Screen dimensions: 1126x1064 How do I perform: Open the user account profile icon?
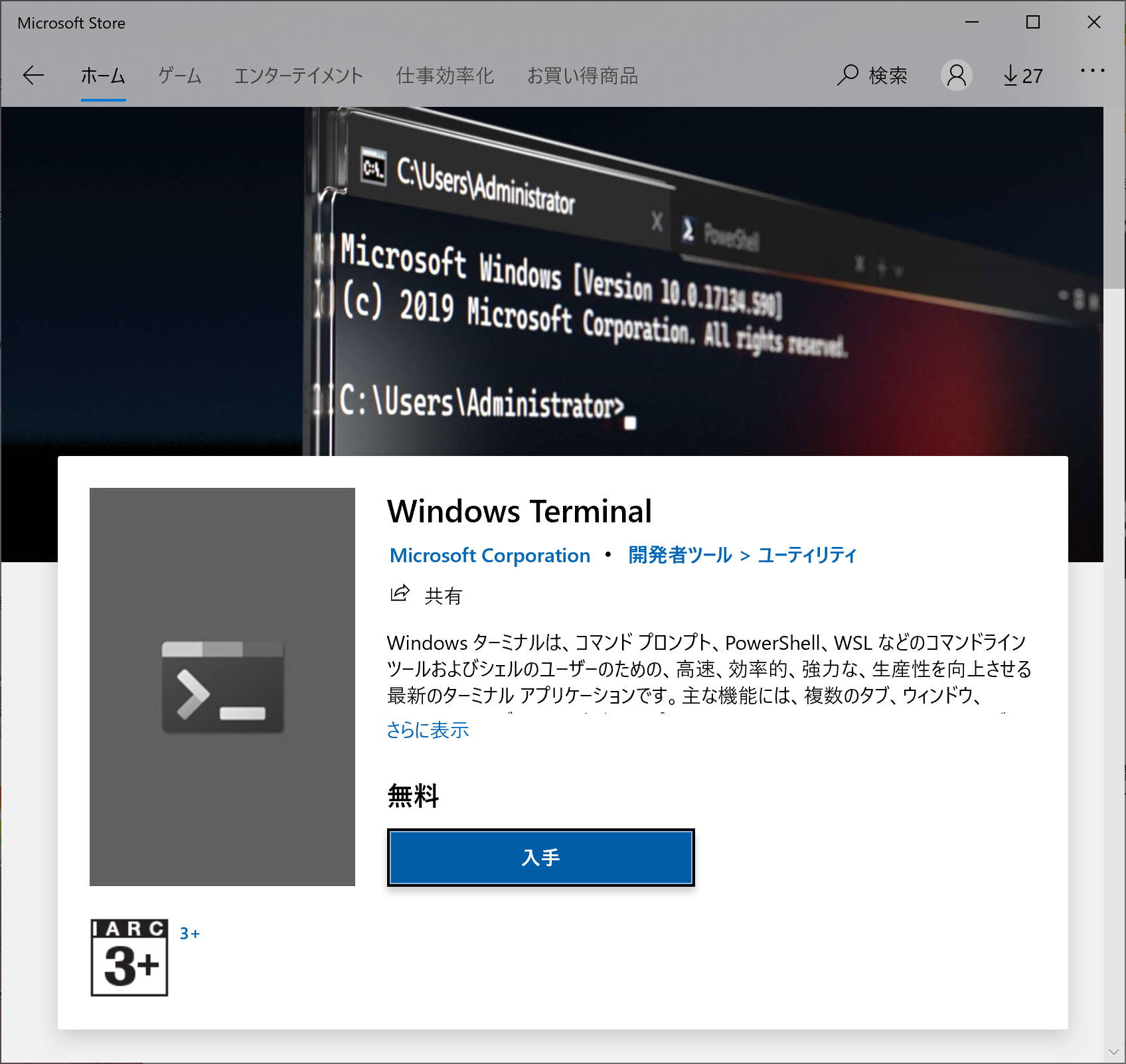[956, 75]
